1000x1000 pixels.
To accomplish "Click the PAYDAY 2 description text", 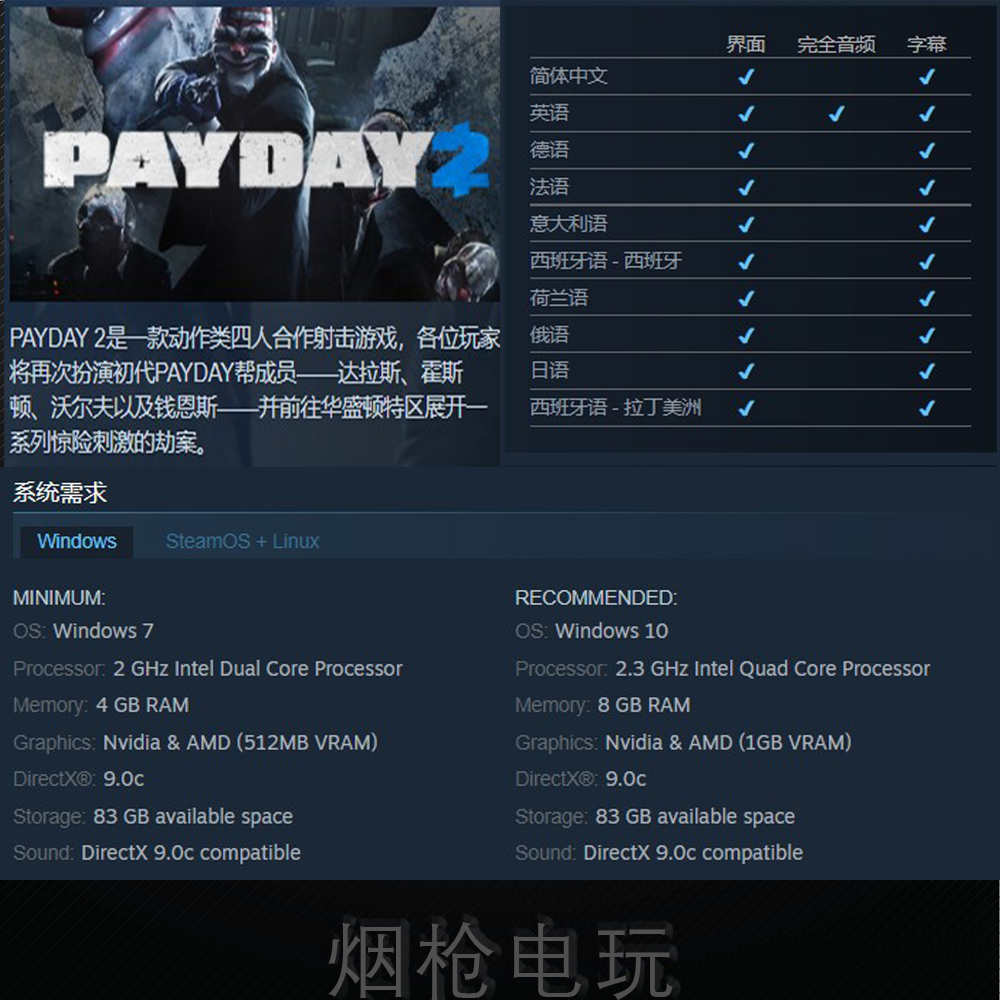I will [254, 390].
